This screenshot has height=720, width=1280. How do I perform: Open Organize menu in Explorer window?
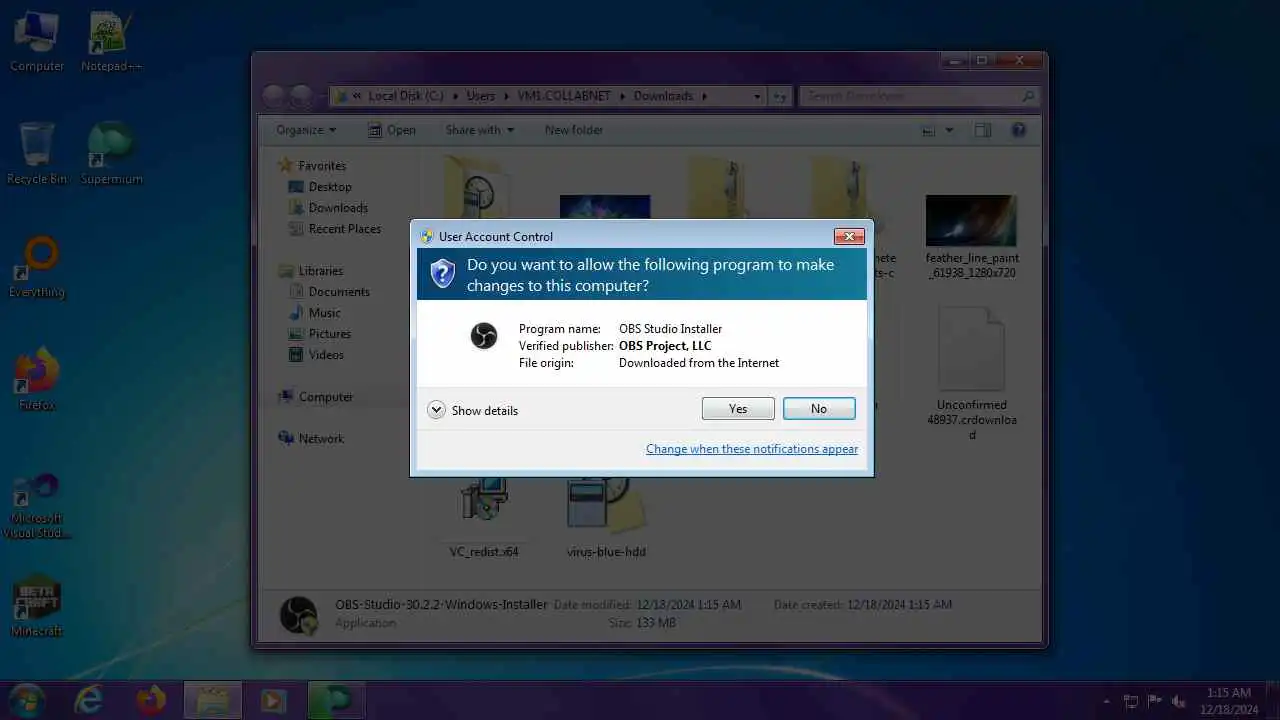[x=306, y=130]
